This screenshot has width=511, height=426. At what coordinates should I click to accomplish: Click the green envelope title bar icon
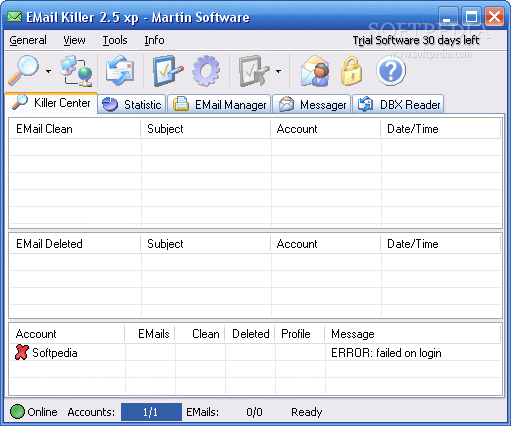[15, 17]
